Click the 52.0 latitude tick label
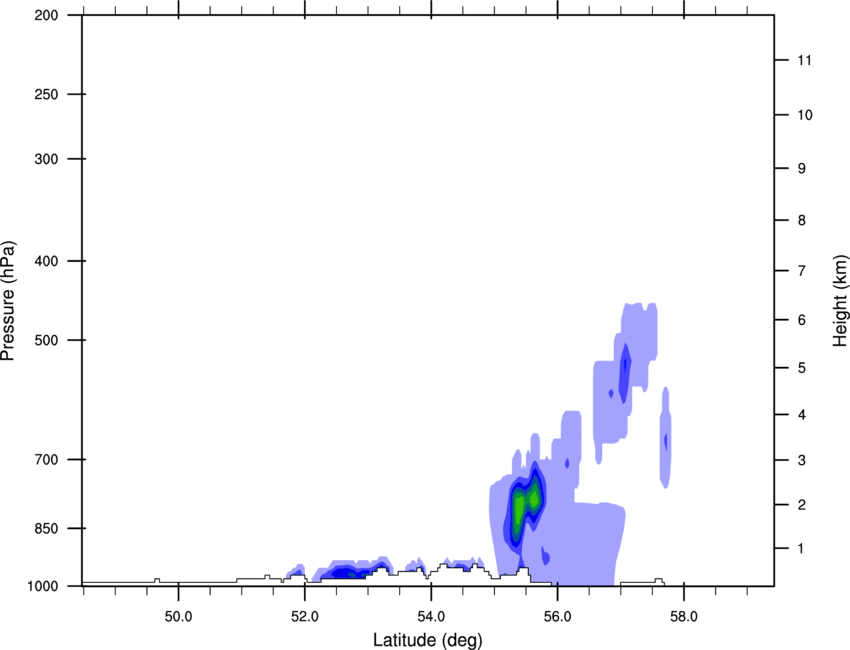The image size is (850, 650). [305, 617]
